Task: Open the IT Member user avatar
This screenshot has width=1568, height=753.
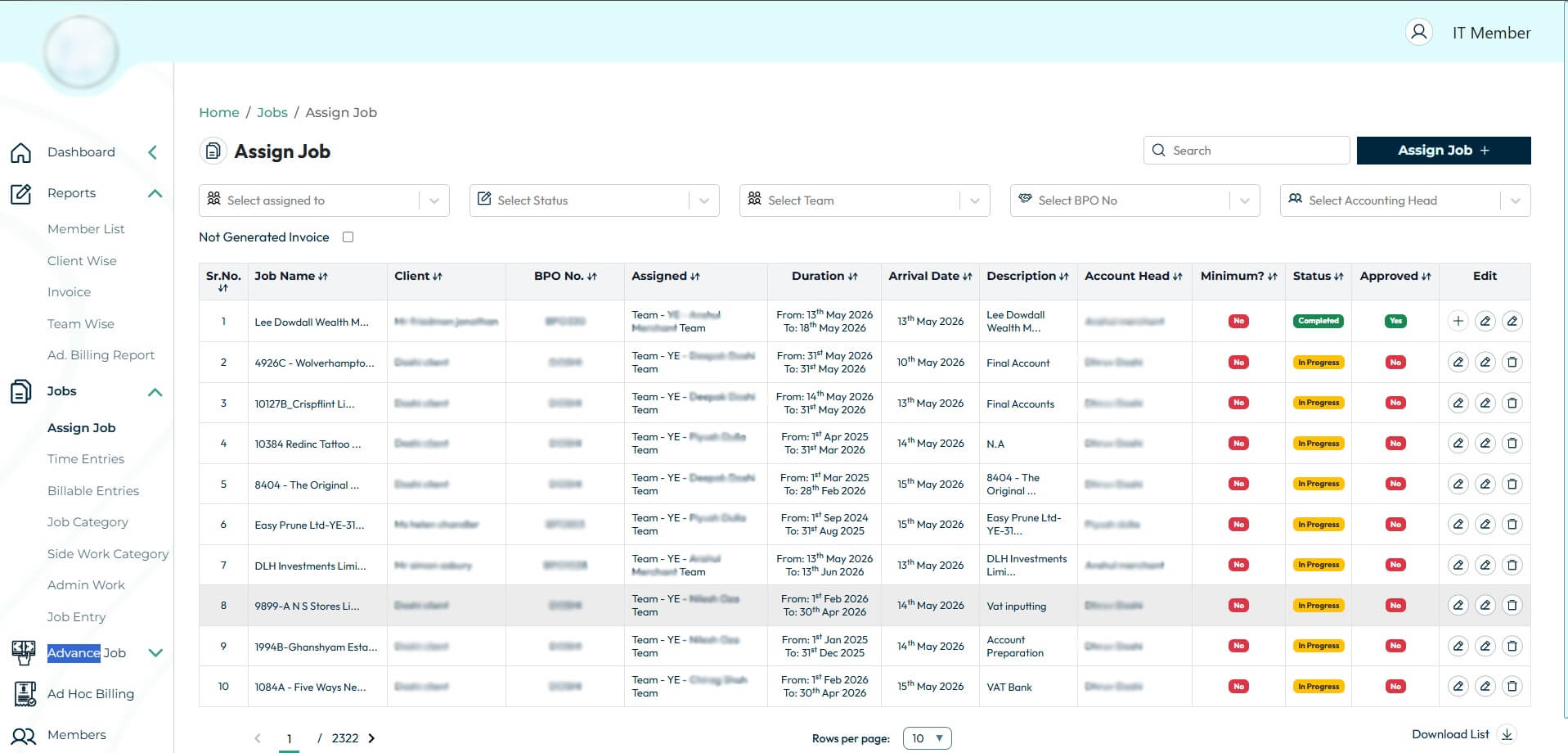Action: [x=1419, y=32]
